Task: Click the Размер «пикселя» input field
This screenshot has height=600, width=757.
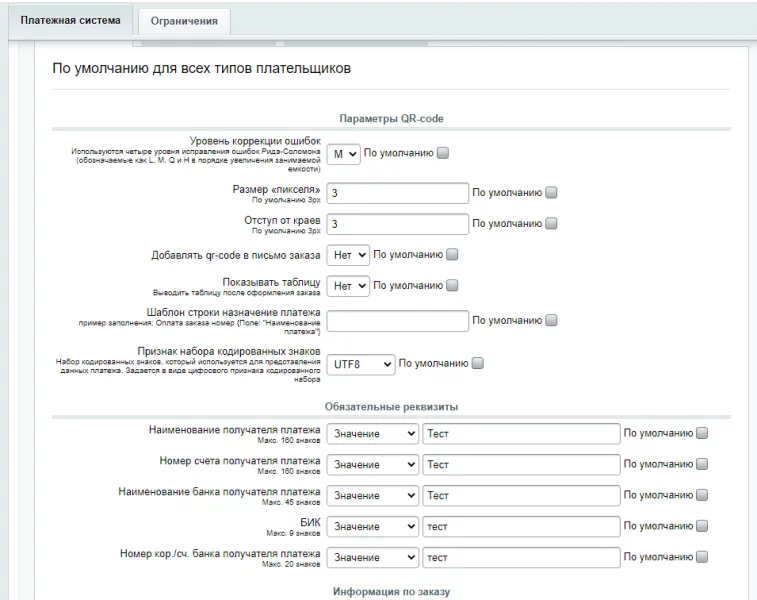Action: 398,193
